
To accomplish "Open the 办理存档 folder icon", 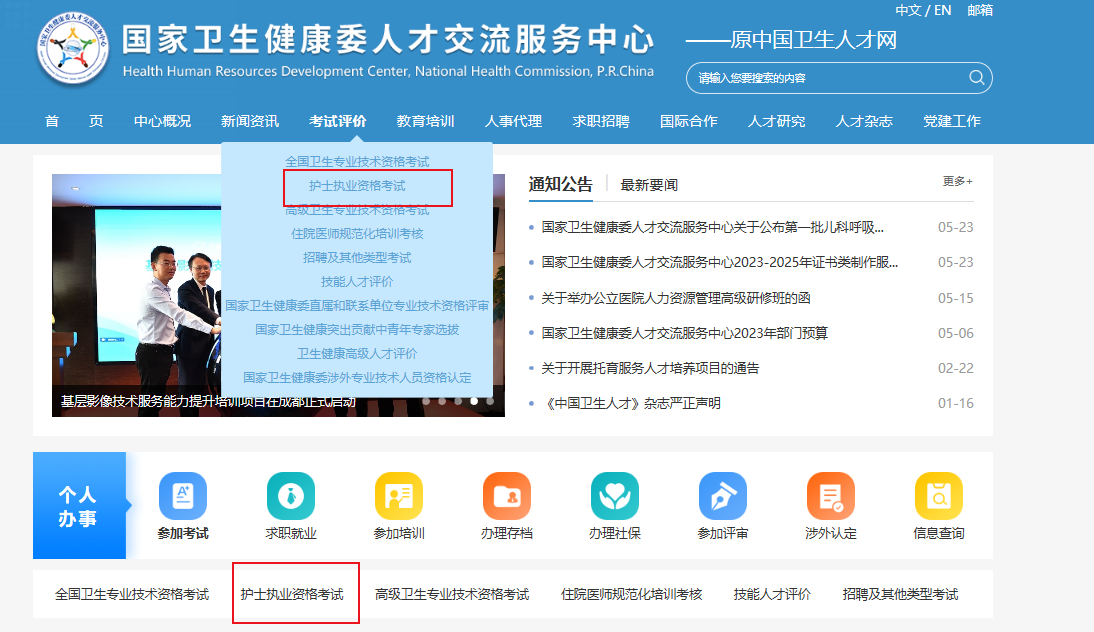I will (x=507, y=496).
